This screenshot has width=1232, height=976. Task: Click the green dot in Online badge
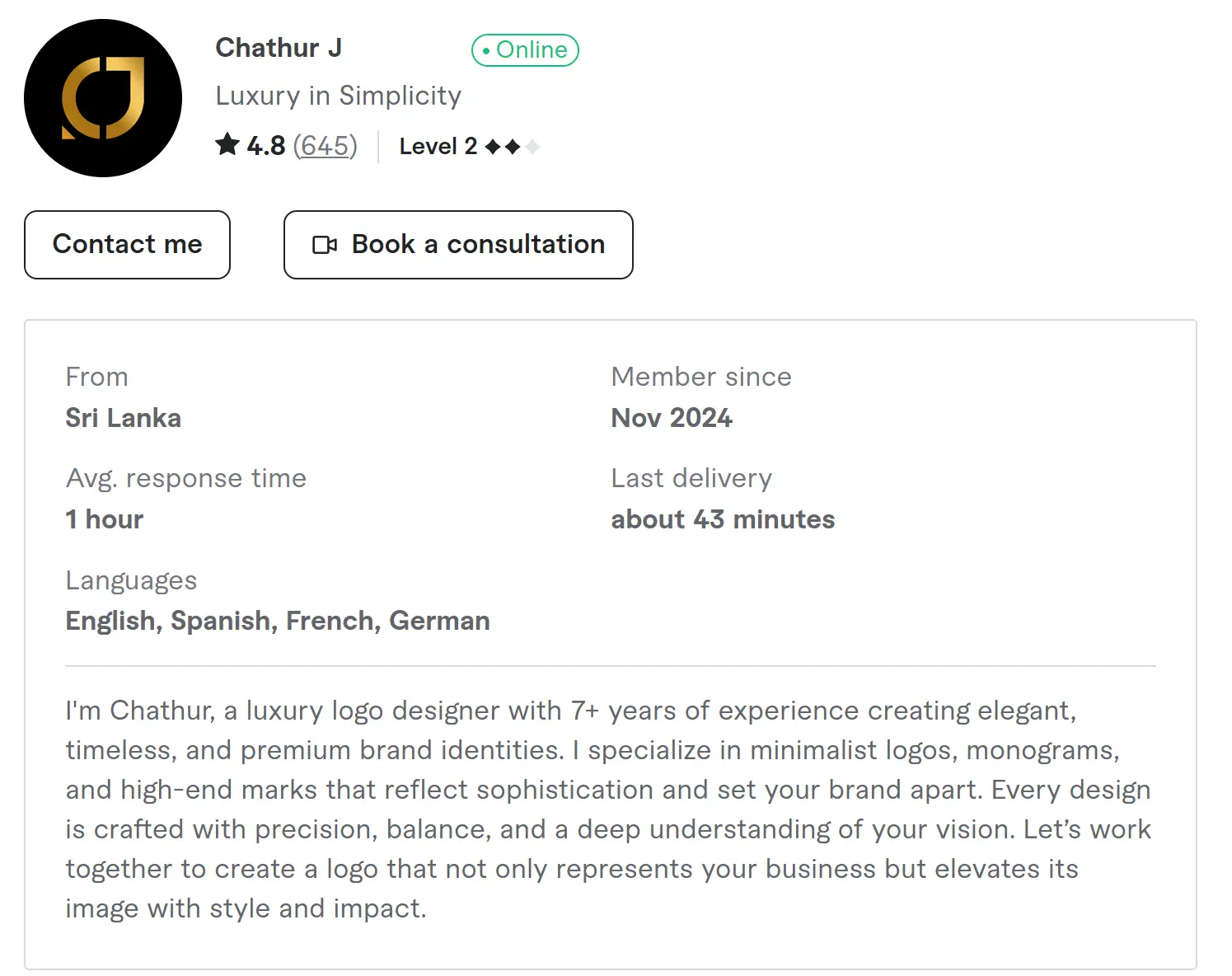tap(486, 51)
